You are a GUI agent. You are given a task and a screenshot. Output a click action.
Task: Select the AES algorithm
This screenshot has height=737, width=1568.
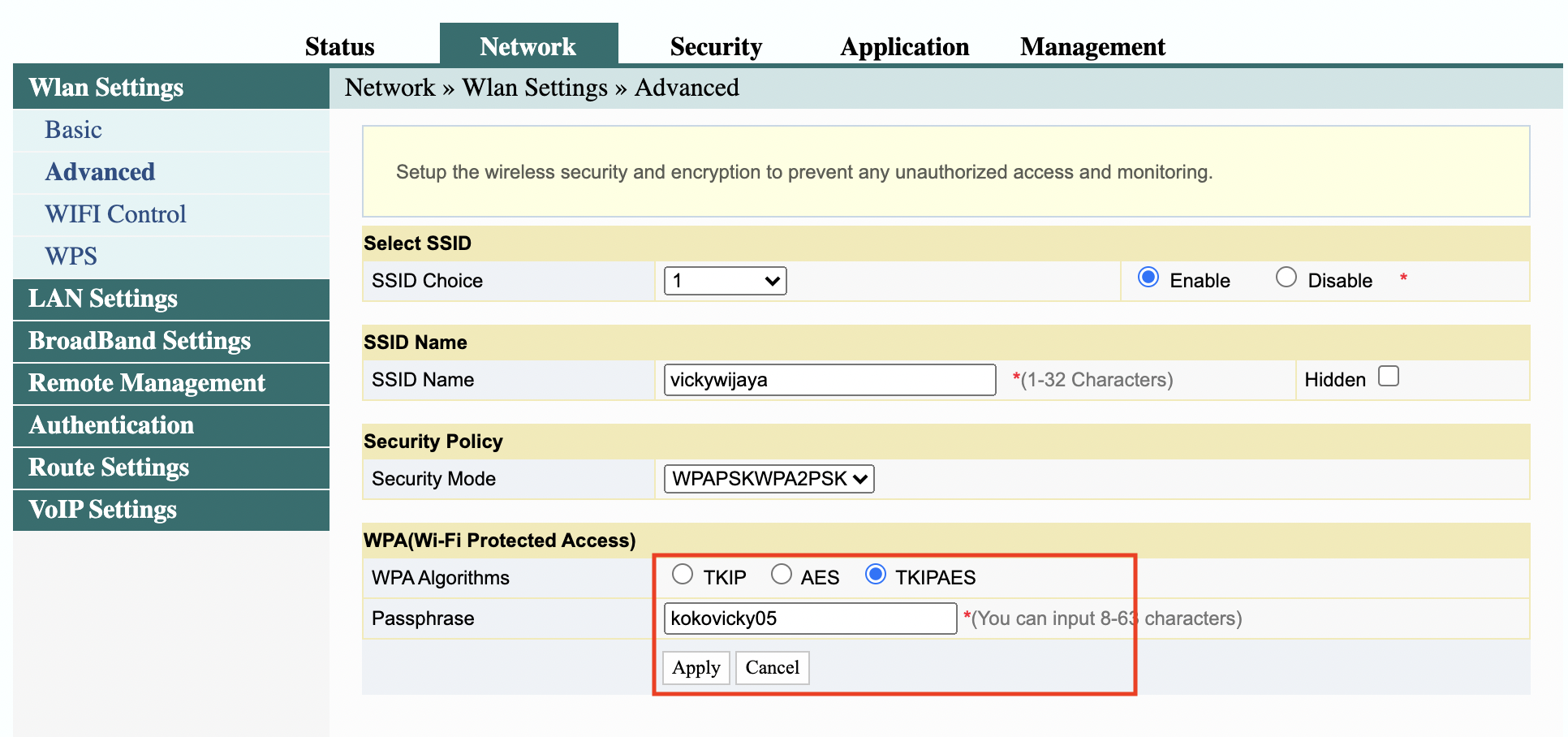782,574
